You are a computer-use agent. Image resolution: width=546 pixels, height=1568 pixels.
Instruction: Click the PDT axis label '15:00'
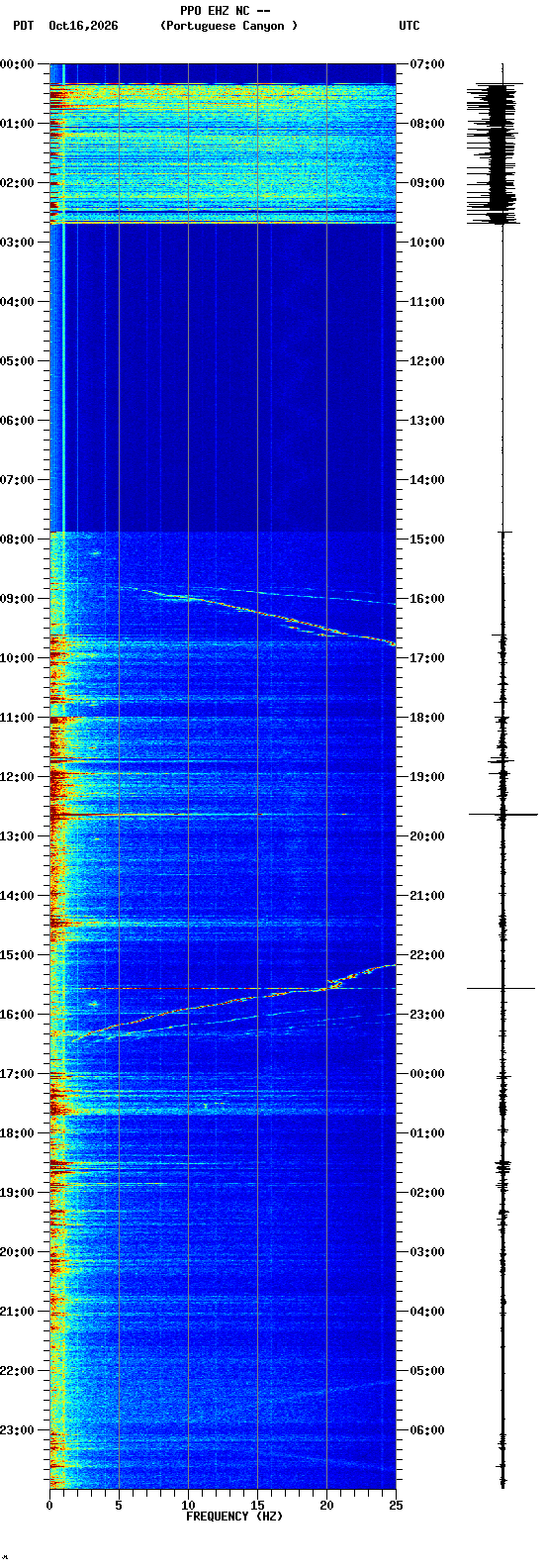pos(18,955)
